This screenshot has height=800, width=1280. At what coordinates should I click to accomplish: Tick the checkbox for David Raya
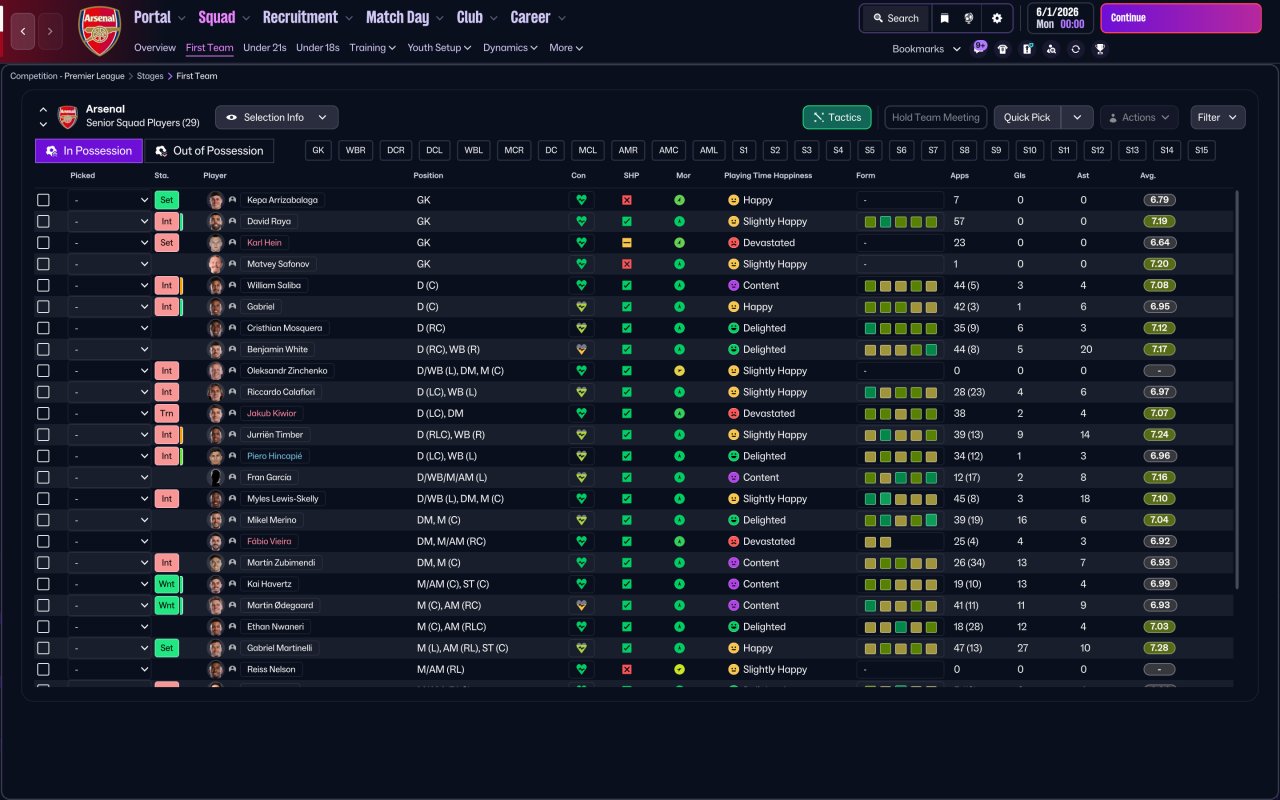pos(43,221)
